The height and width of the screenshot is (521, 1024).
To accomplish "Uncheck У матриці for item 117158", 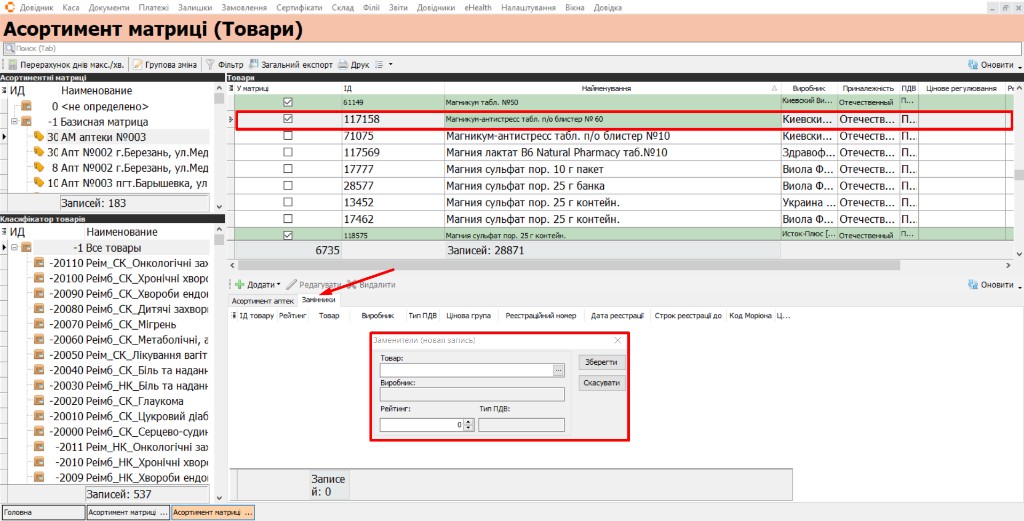I will 287,119.
